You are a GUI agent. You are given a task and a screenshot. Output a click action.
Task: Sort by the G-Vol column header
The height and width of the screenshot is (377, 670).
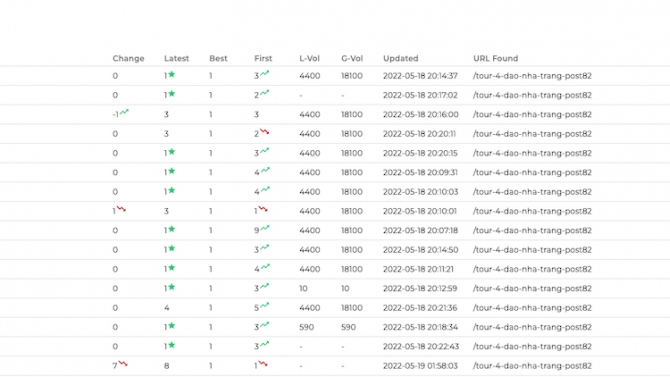tap(352, 58)
